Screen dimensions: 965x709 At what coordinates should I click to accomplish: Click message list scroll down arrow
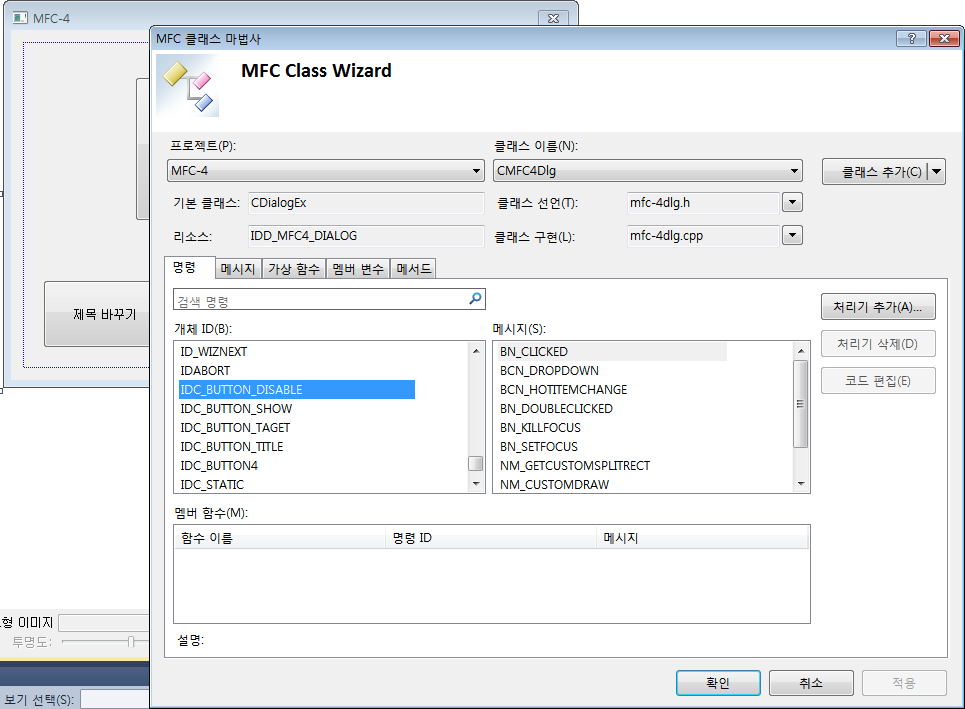pos(801,484)
